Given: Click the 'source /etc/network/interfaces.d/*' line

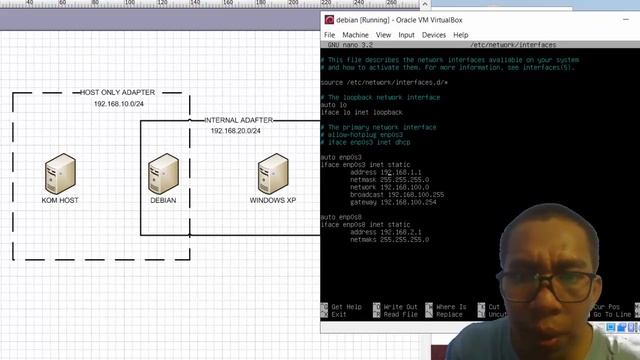Looking at the screenshot, I should coord(384,82).
